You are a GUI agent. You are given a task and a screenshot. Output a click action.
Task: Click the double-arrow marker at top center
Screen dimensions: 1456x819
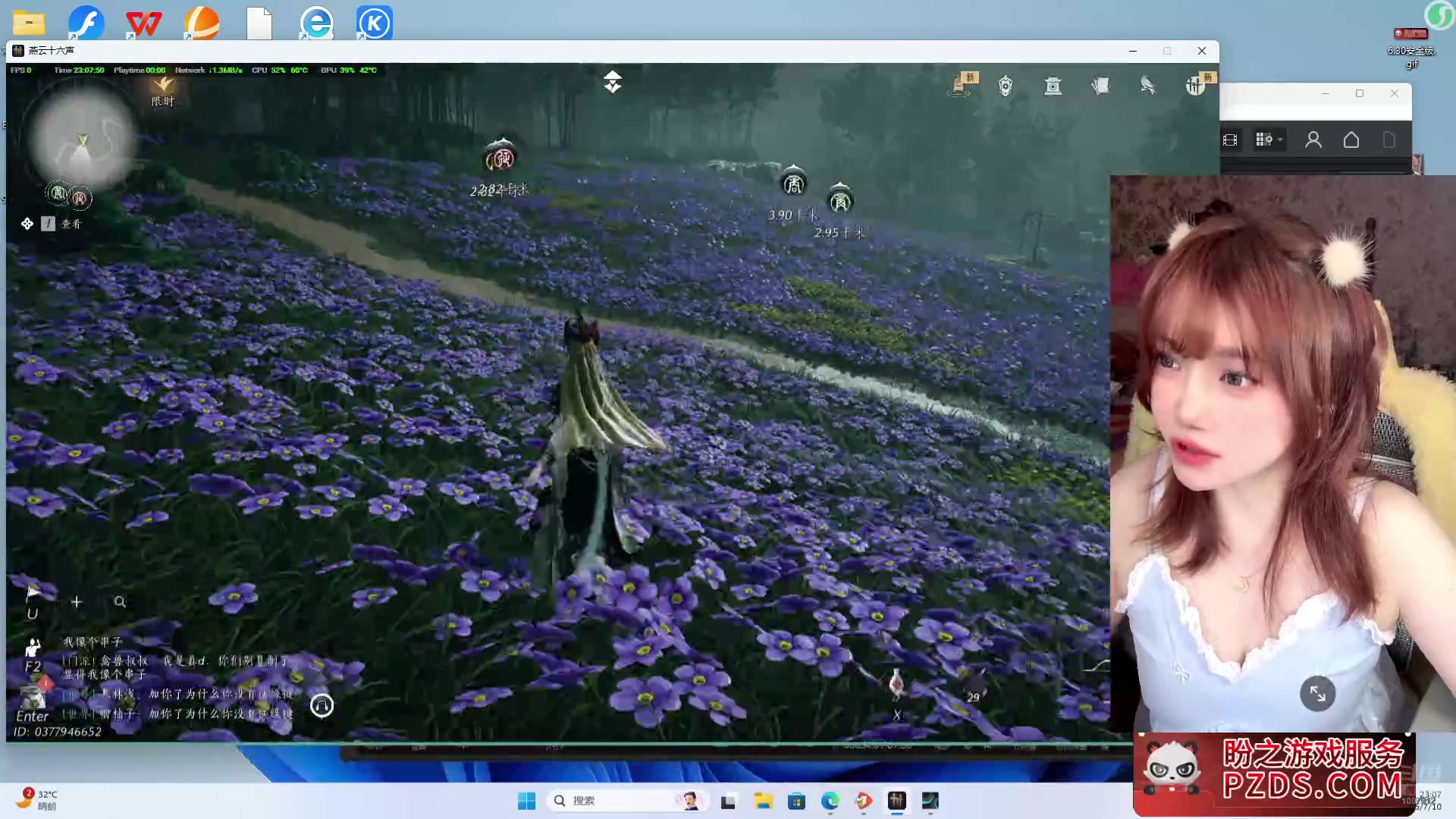click(x=613, y=82)
